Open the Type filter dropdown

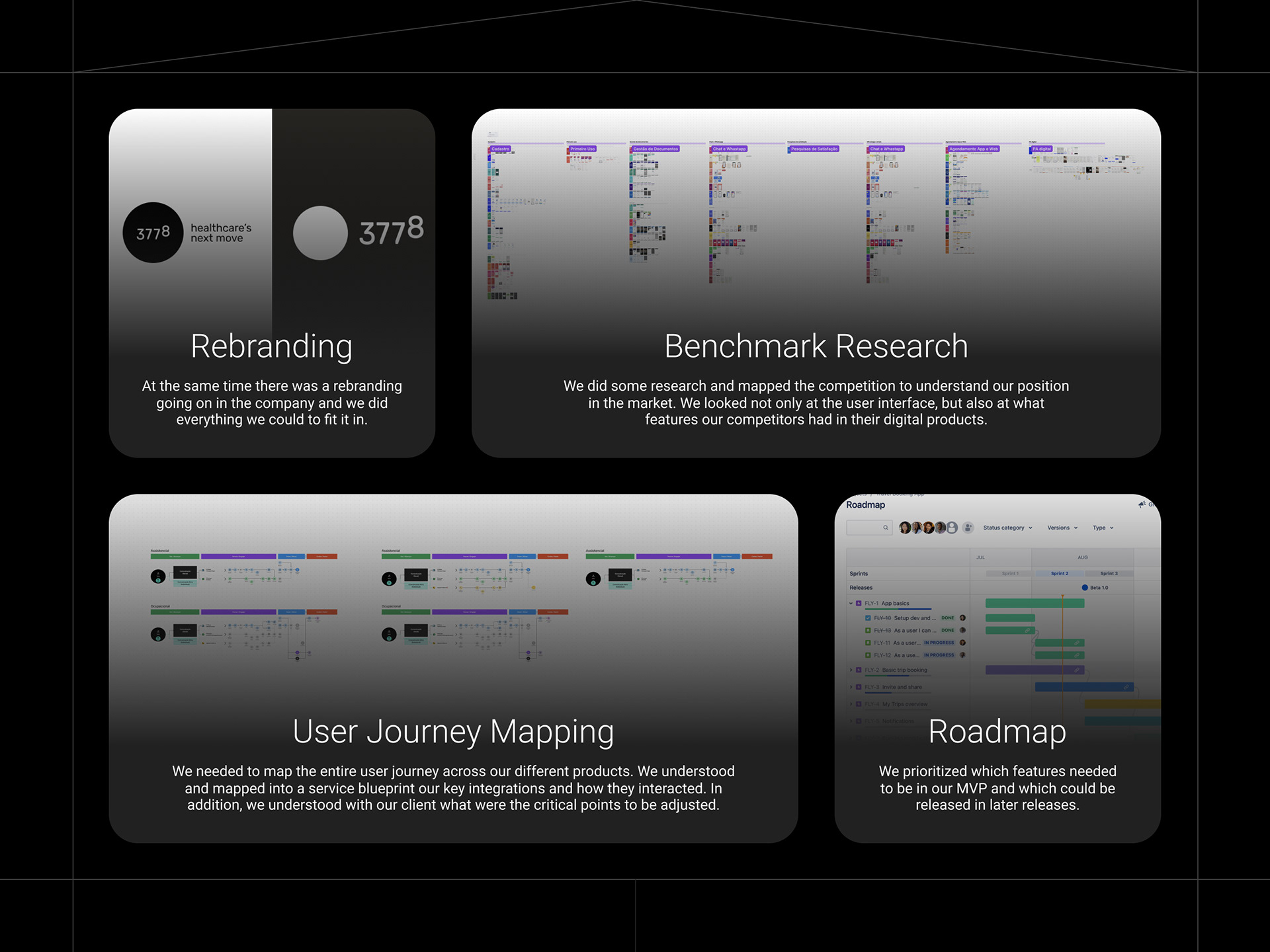[1103, 528]
